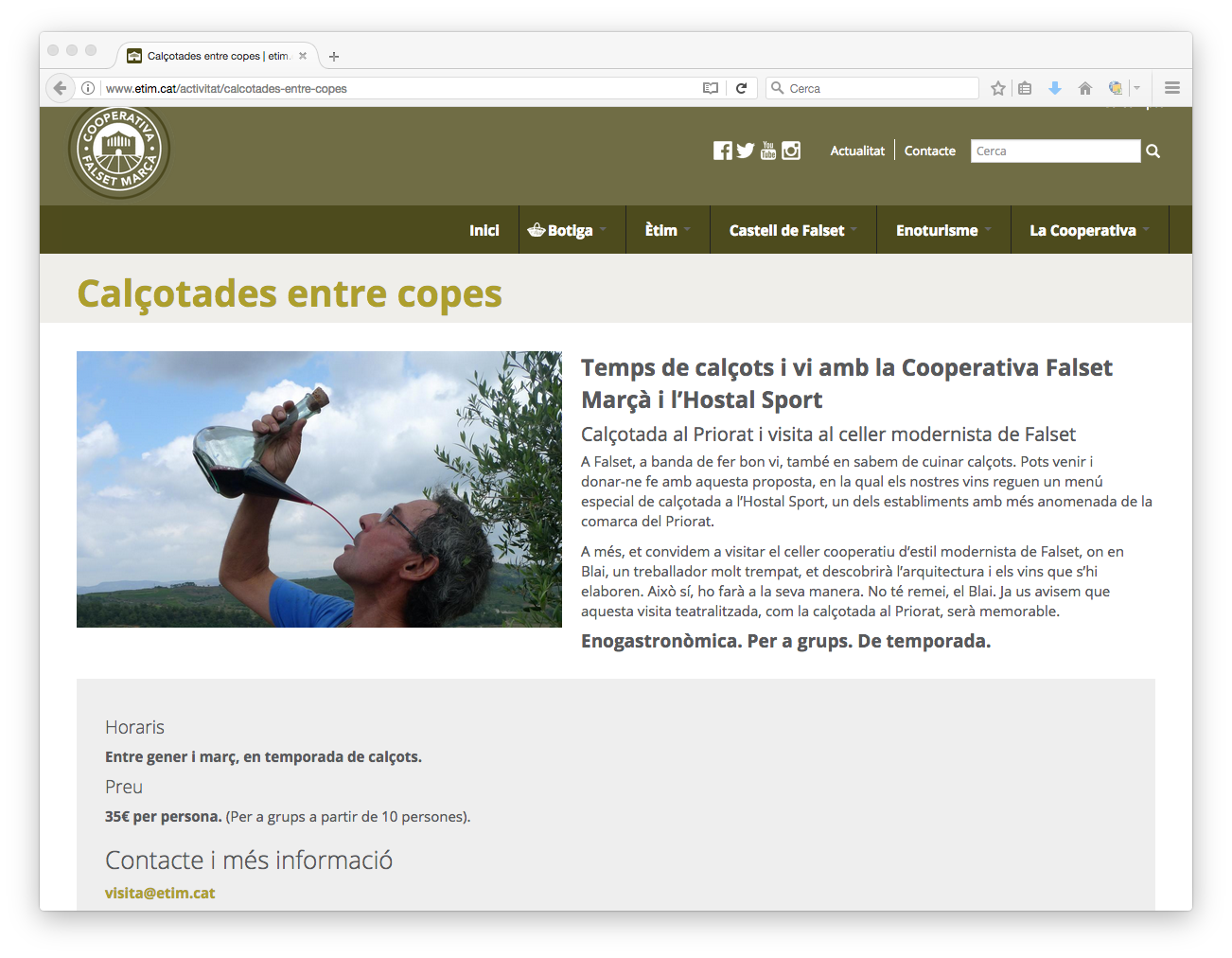Open the Contacte link
Viewport: 1232px width, 958px height.
pyautogui.click(x=929, y=151)
